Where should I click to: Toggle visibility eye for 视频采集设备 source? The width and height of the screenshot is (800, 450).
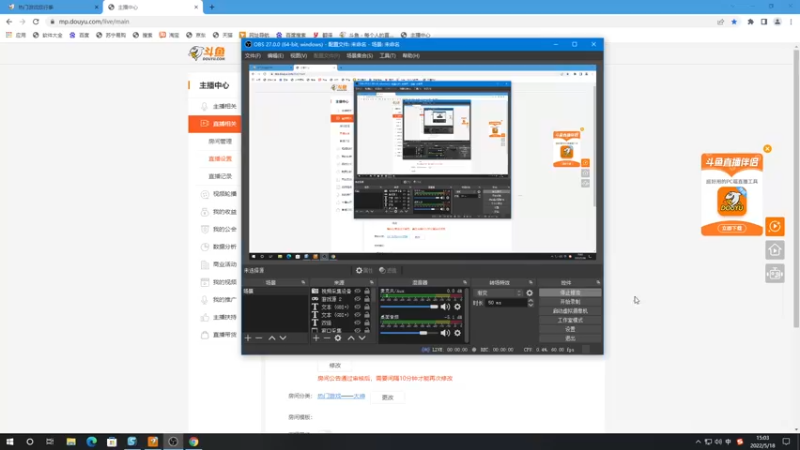[358, 291]
